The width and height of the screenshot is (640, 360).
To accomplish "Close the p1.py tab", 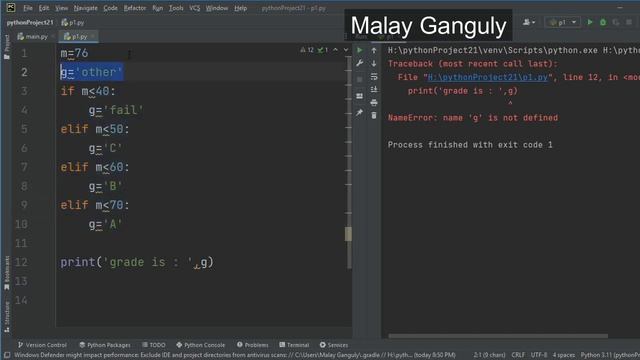I will click(x=93, y=36).
